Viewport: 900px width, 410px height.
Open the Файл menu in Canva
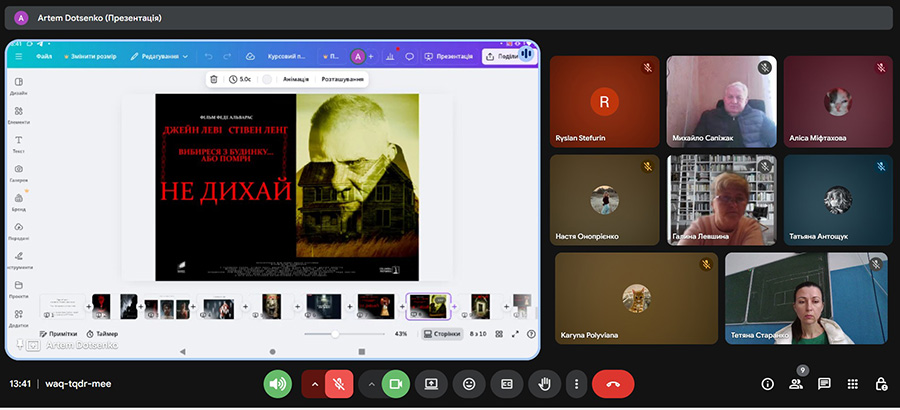[x=44, y=56]
